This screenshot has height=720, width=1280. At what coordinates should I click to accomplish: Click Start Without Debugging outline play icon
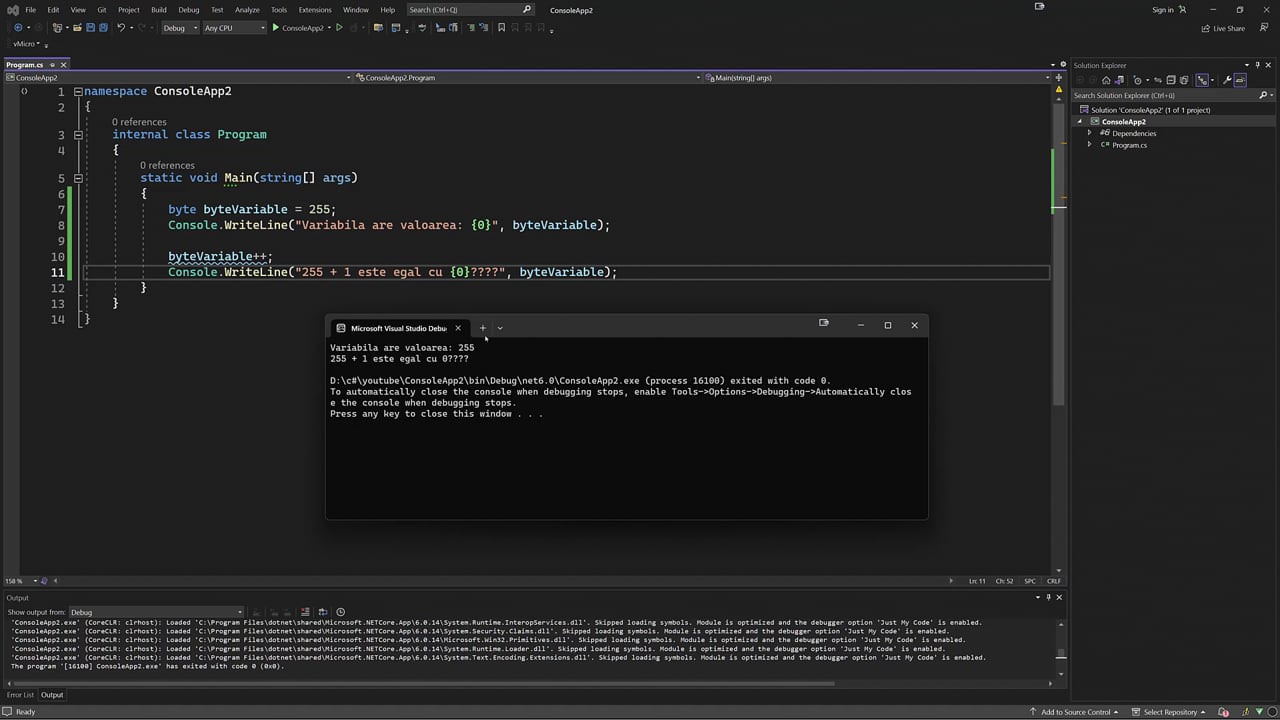(x=340, y=28)
